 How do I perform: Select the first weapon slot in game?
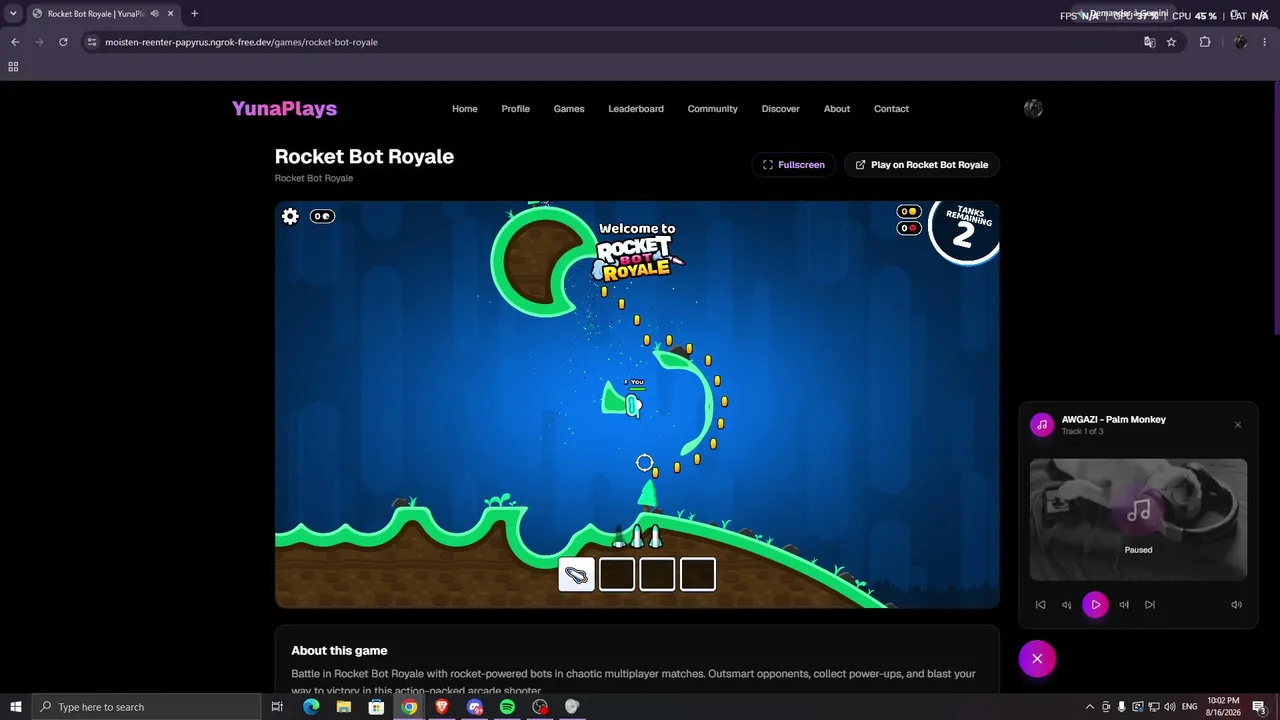(x=577, y=575)
